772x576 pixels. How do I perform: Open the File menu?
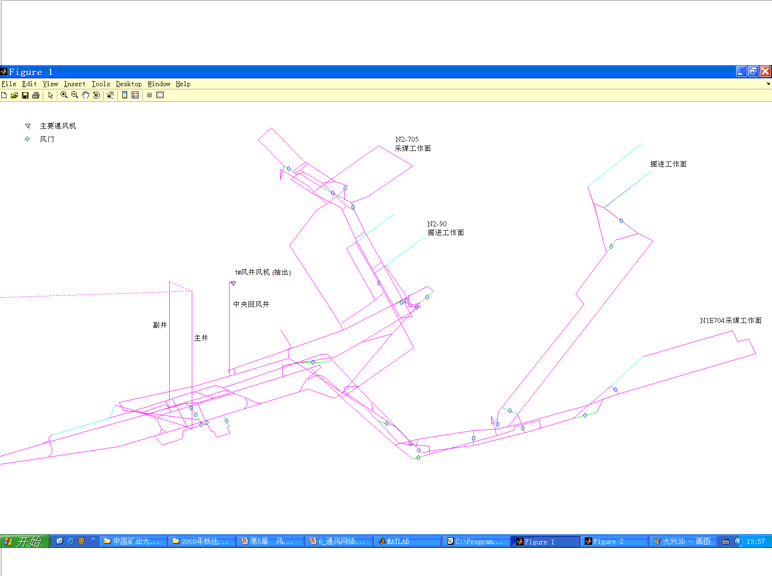8,84
